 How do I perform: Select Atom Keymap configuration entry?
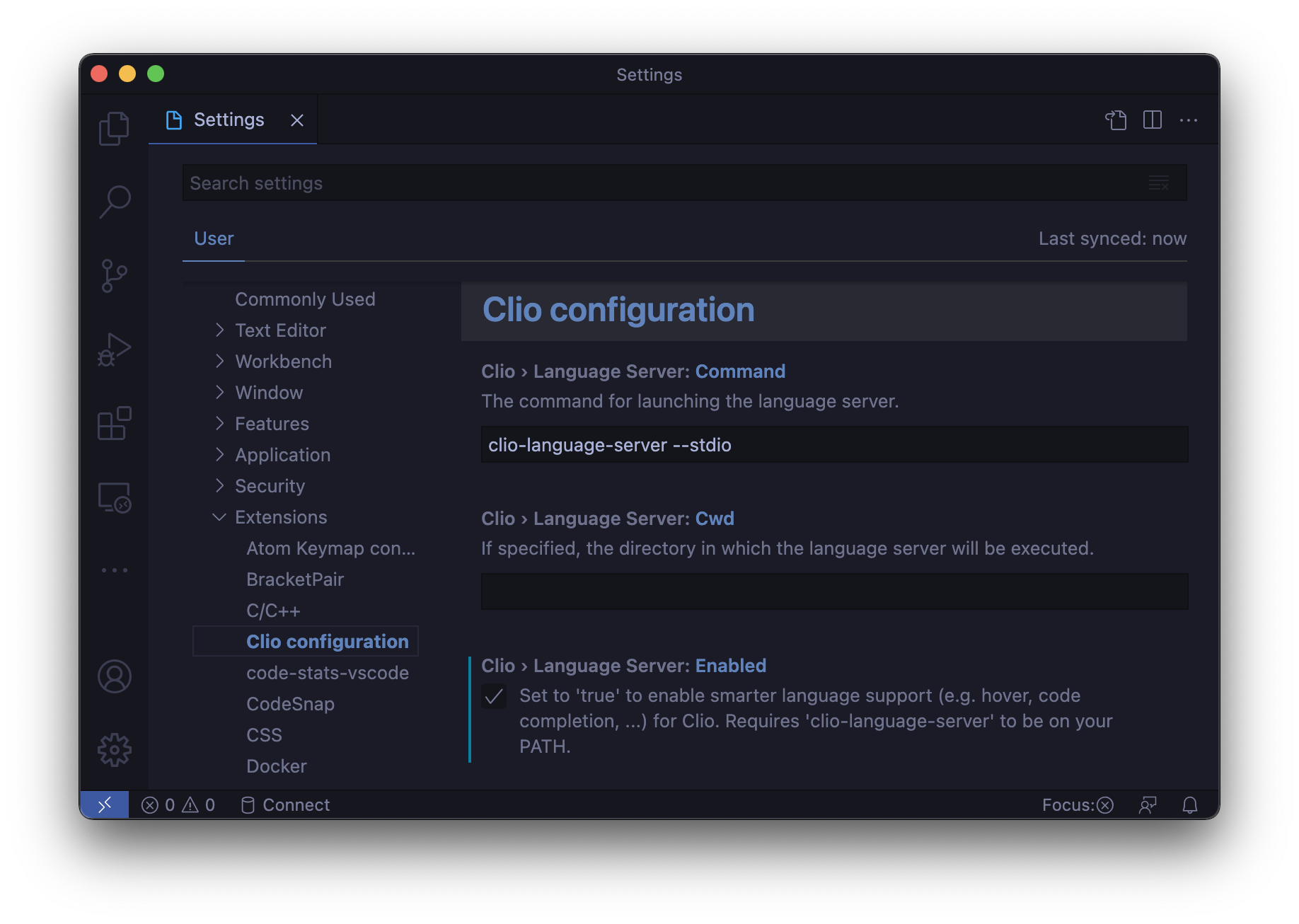click(x=330, y=548)
